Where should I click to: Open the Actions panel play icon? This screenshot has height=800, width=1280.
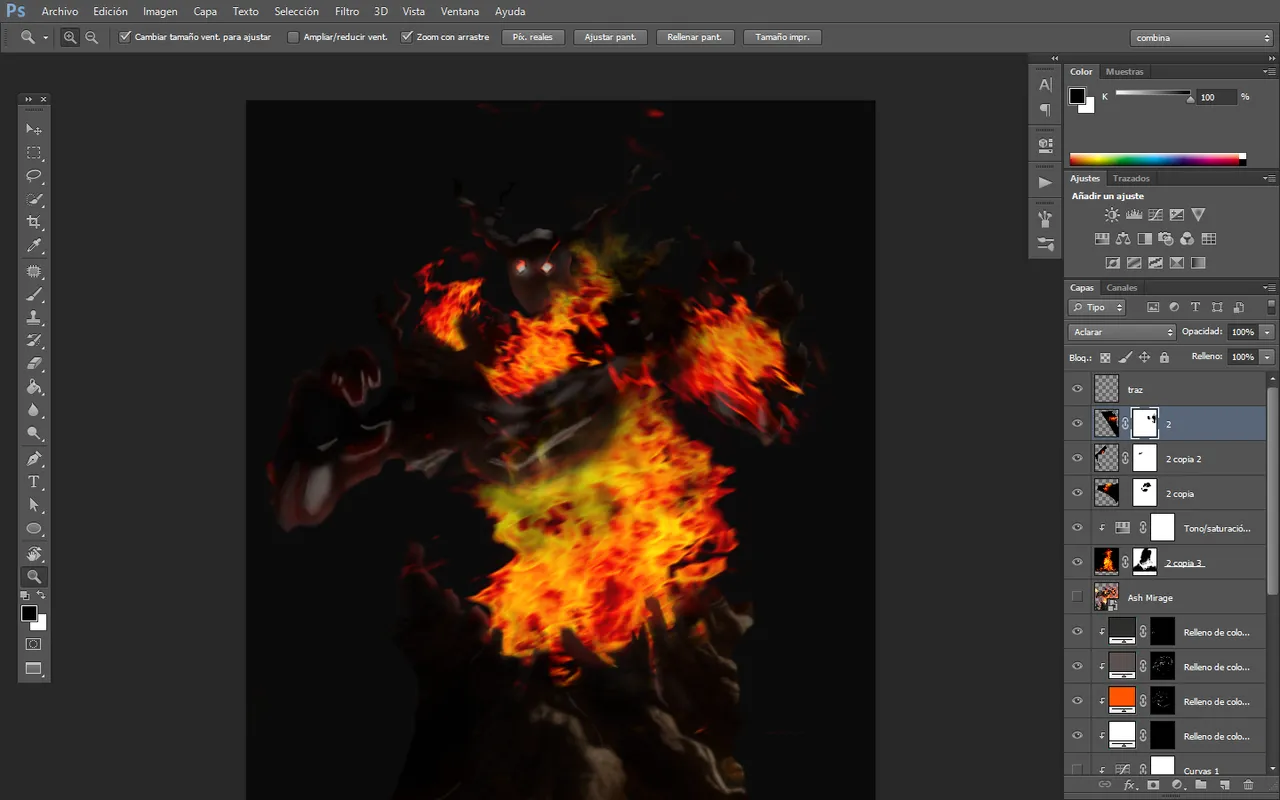pyautogui.click(x=1045, y=183)
